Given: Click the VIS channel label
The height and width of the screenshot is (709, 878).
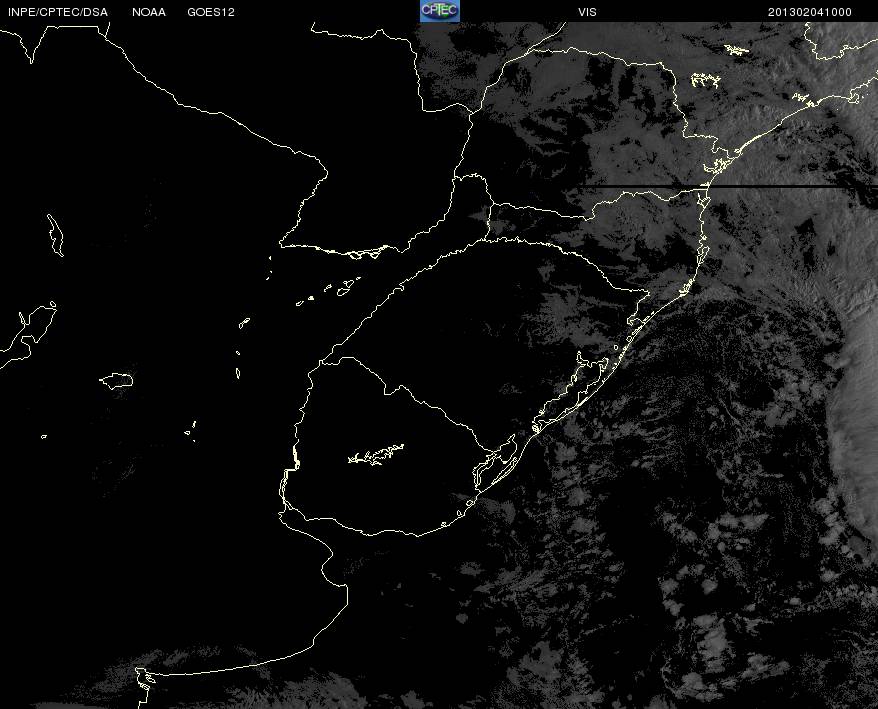Looking at the screenshot, I should (587, 12).
